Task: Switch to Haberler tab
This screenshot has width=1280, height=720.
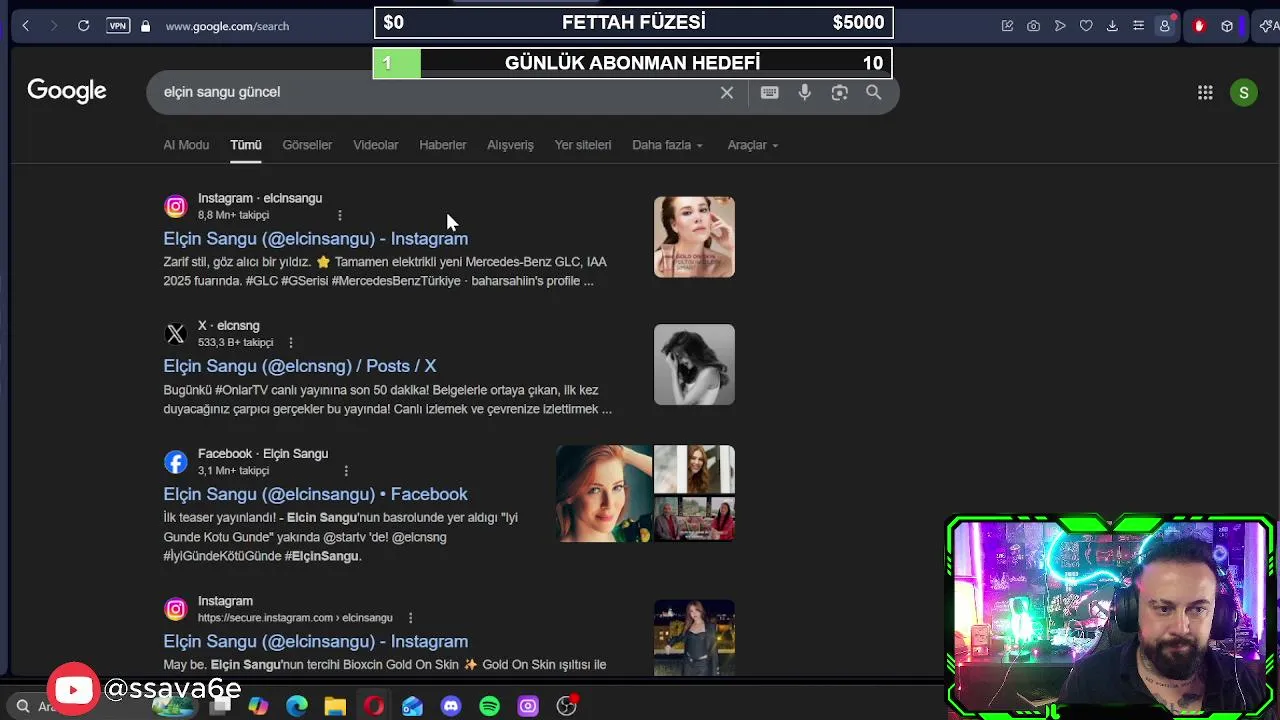Action: (442, 145)
